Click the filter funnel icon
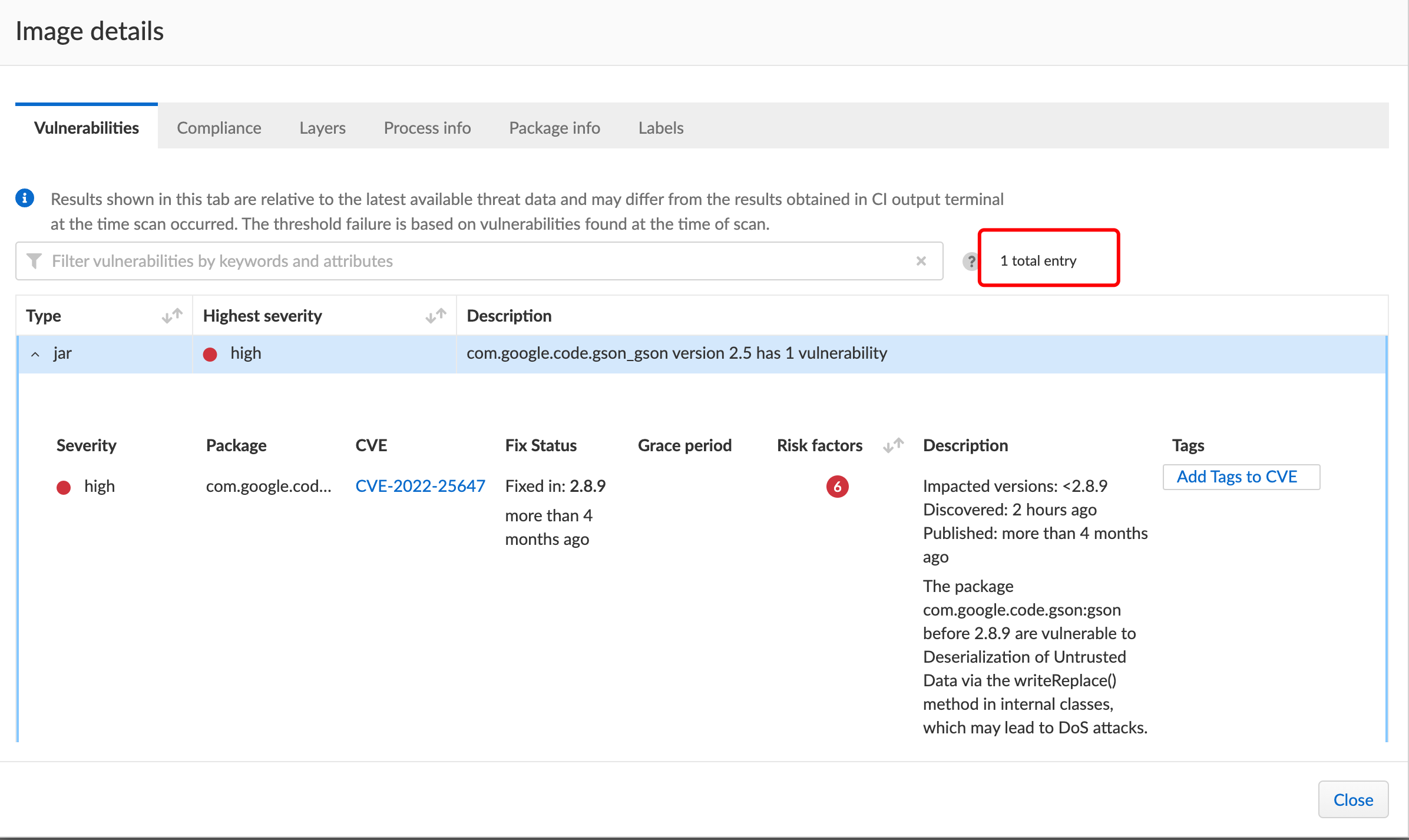This screenshot has width=1409, height=840. coord(34,261)
